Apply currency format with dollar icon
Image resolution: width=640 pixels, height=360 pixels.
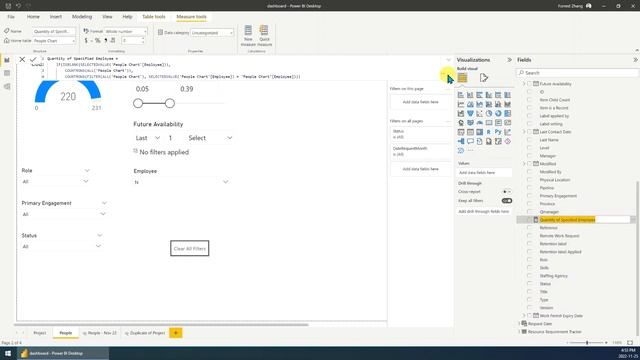[x=86, y=40]
